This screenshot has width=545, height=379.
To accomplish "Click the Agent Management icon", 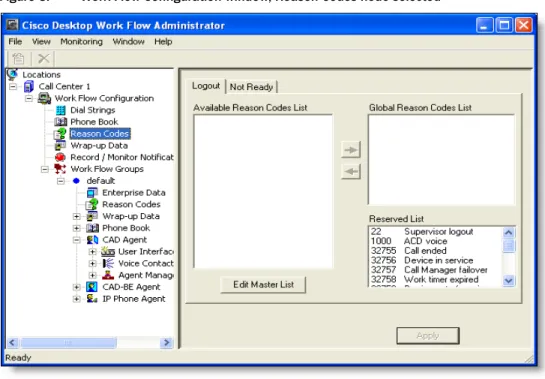I will [108, 275].
